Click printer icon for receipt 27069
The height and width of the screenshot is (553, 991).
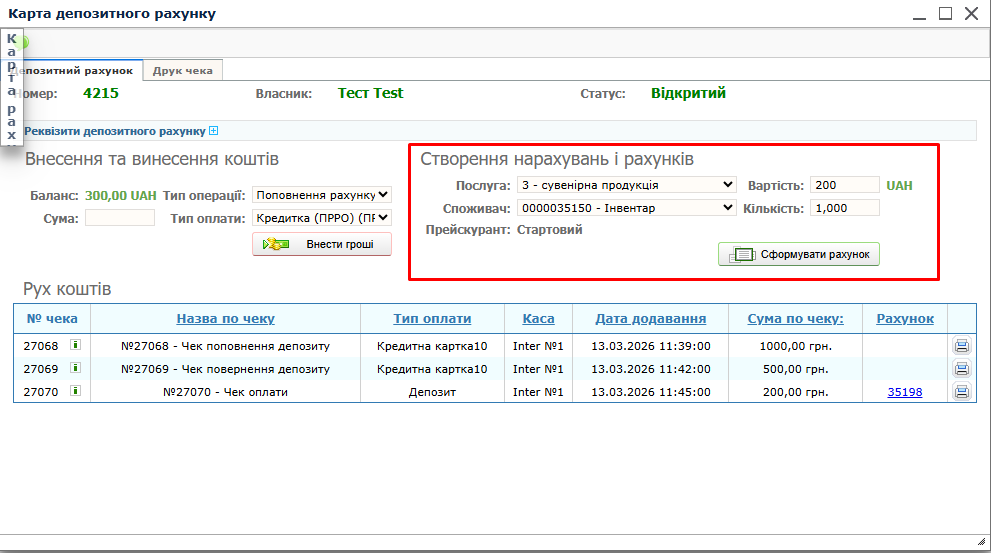(x=961, y=369)
